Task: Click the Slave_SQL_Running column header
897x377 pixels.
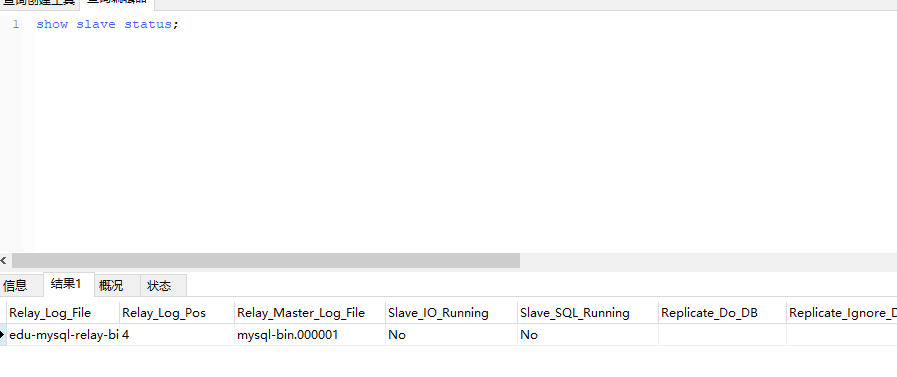Action: point(588,313)
